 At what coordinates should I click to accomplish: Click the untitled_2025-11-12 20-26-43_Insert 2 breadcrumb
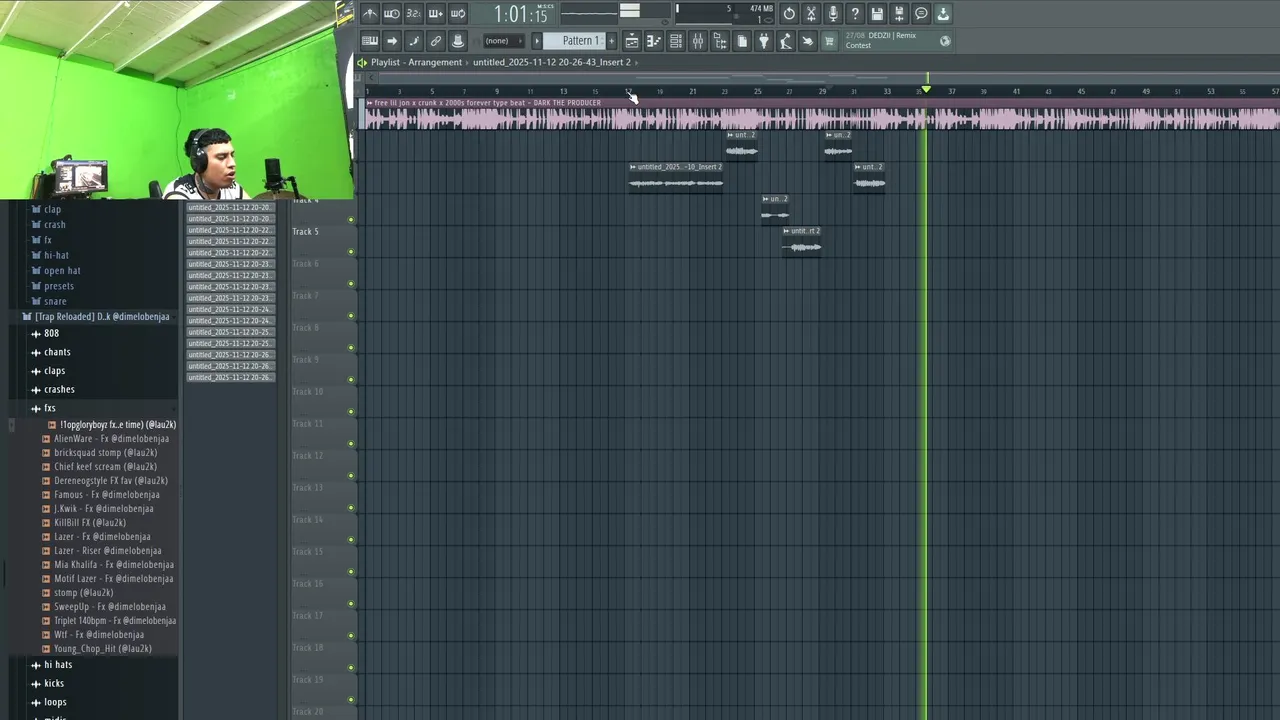[552, 62]
